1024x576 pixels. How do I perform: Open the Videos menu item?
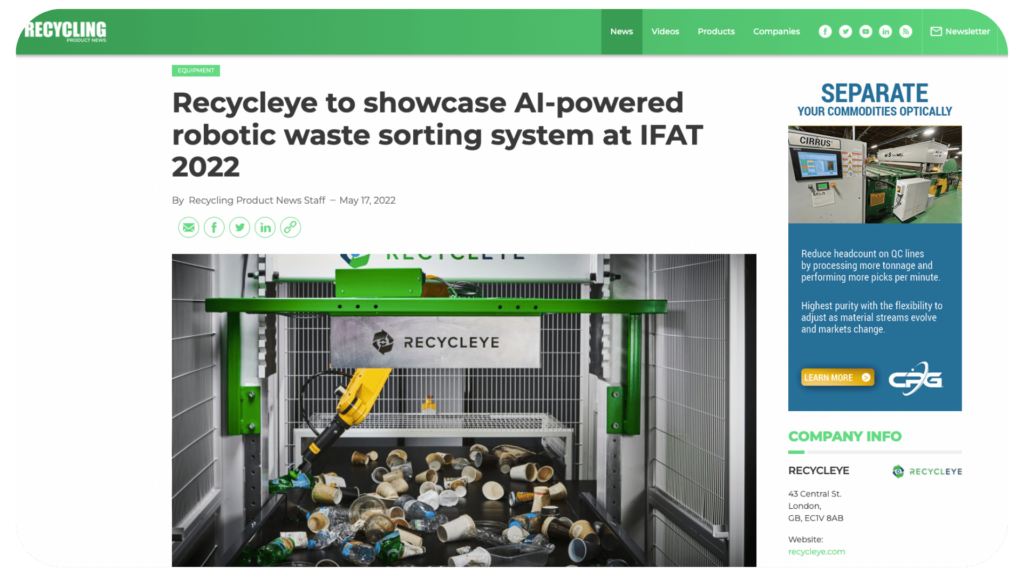(665, 31)
